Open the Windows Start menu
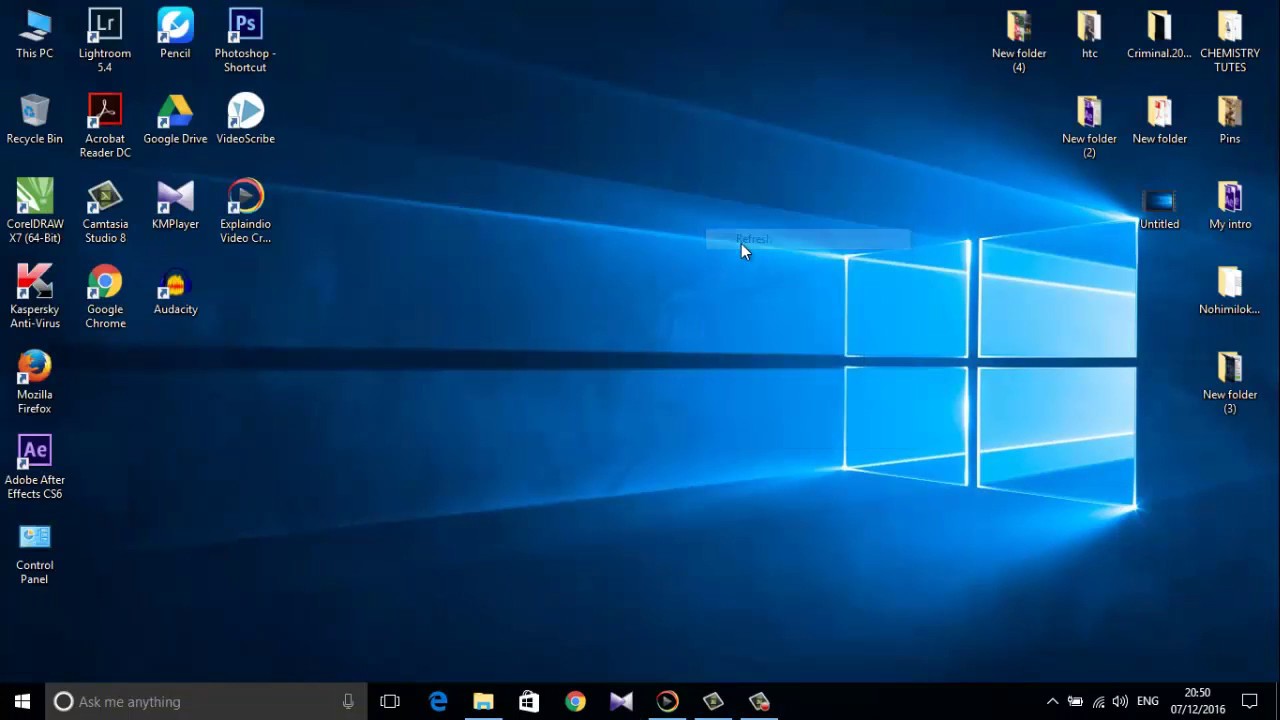1280x720 pixels. (22, 701)
